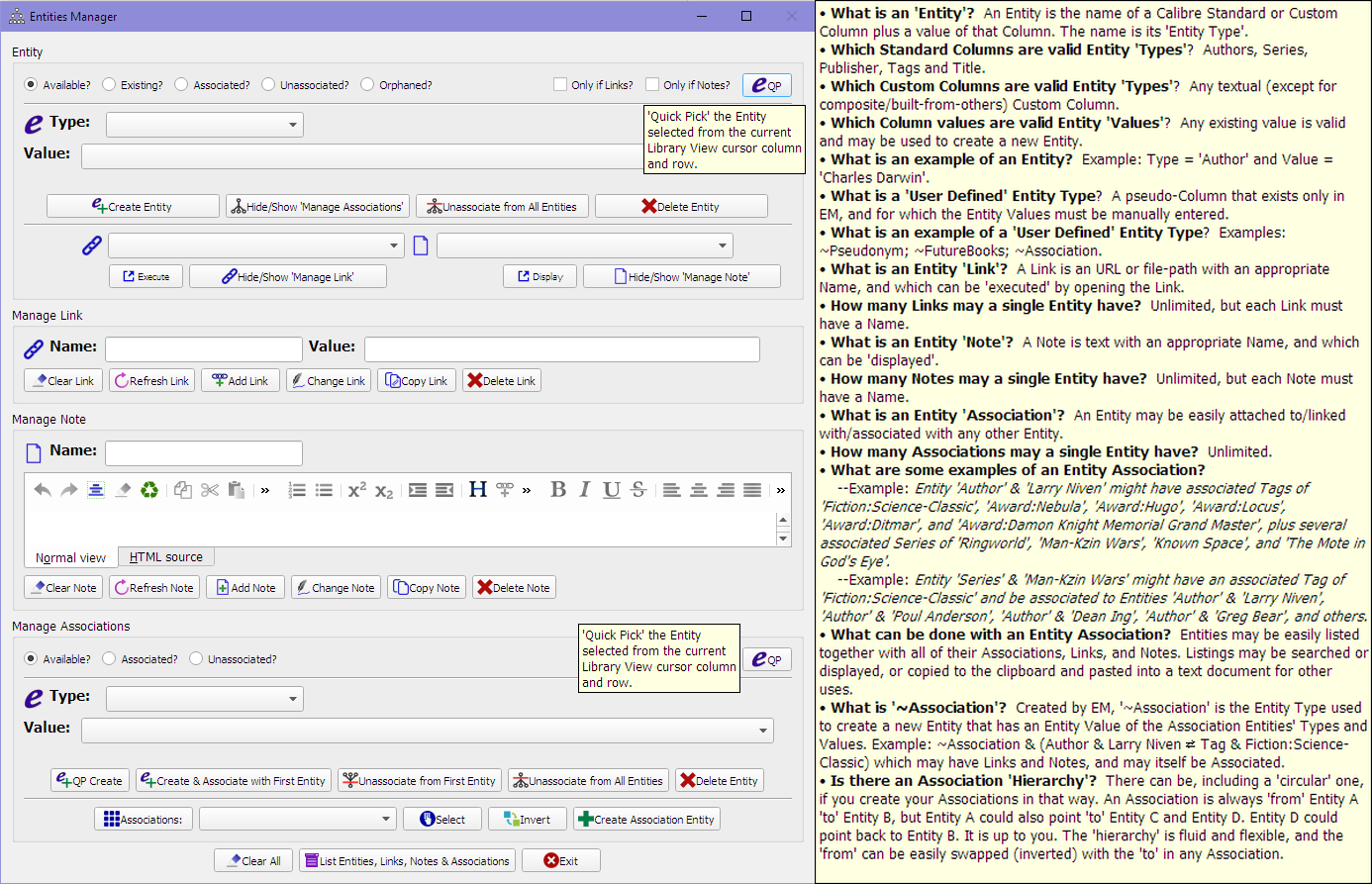Click the Invert associations button
This screenshot has height=884, width=1372.
528,819
